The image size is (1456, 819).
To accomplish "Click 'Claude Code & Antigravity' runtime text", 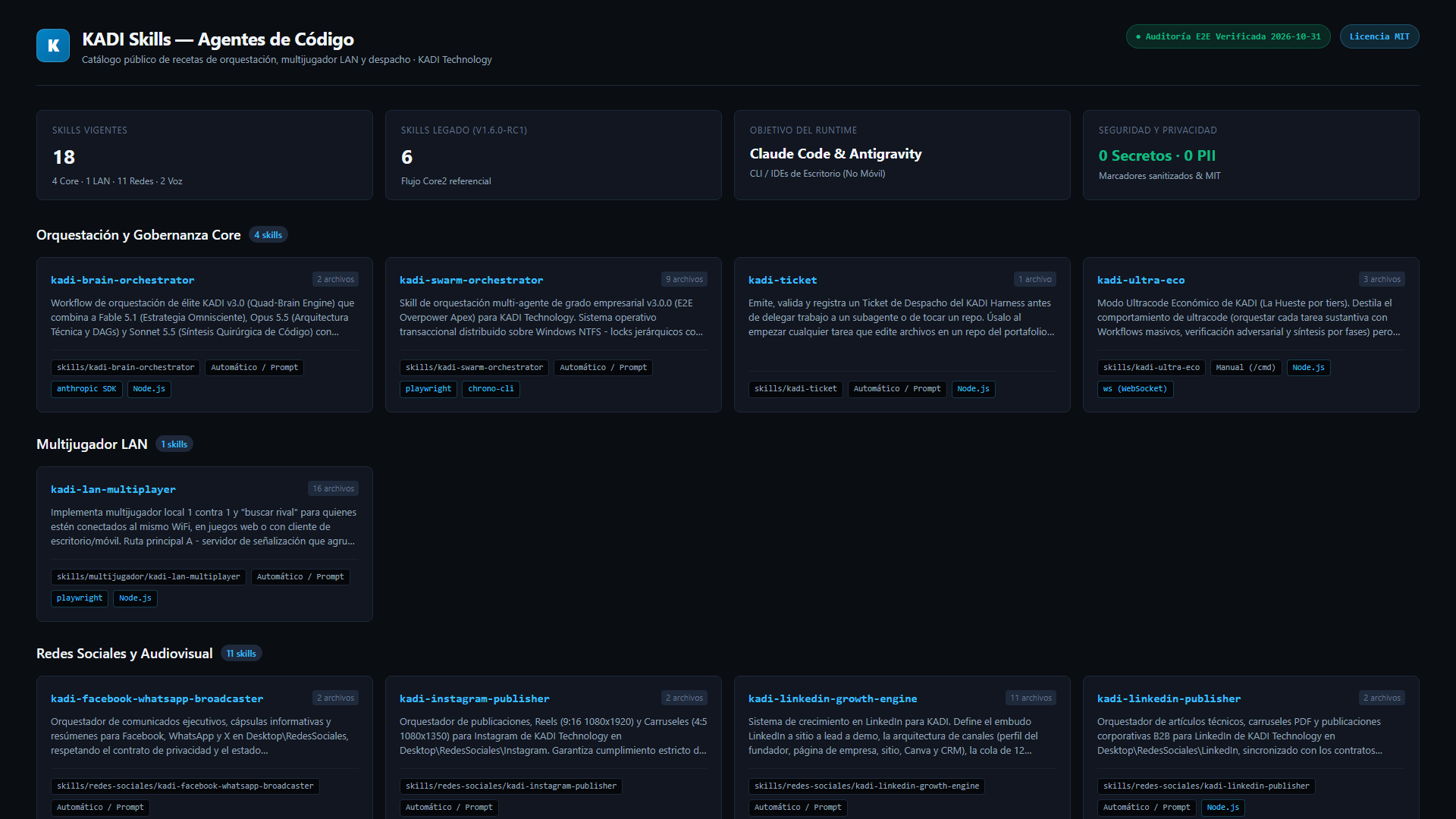I will click(836, 154).
